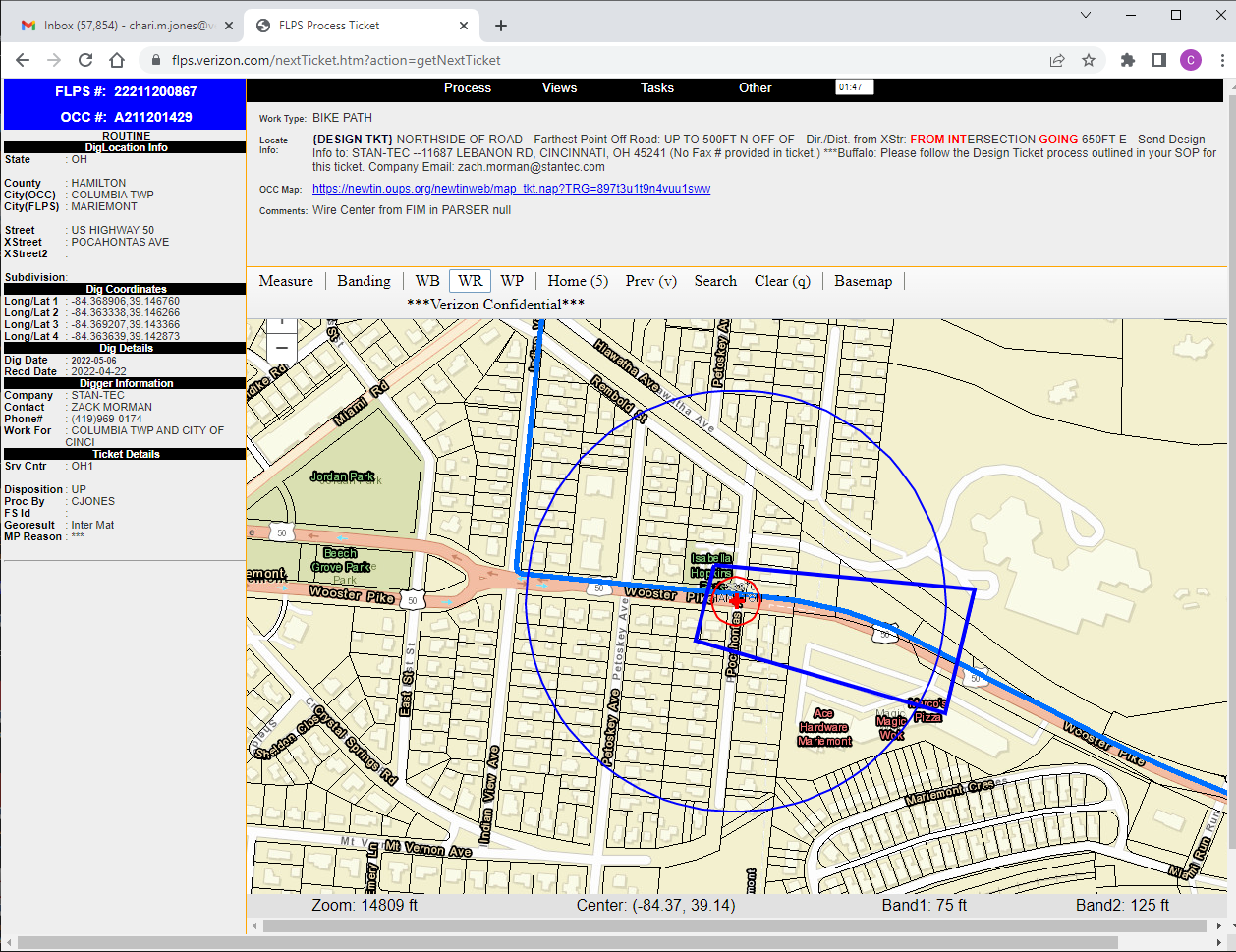Click the Measure tool button
The width and height of the screenshot is (1236, 952).
286,281
